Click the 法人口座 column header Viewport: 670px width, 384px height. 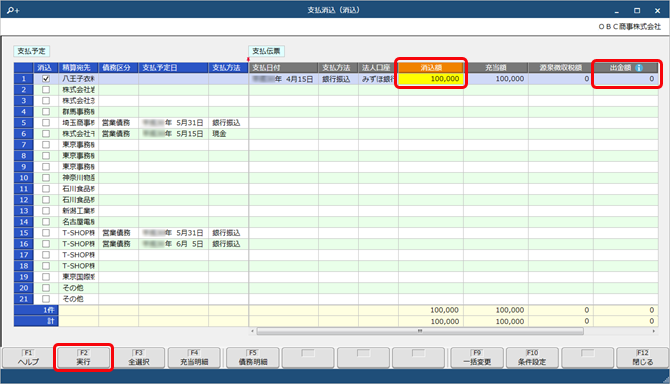point(378,67)
